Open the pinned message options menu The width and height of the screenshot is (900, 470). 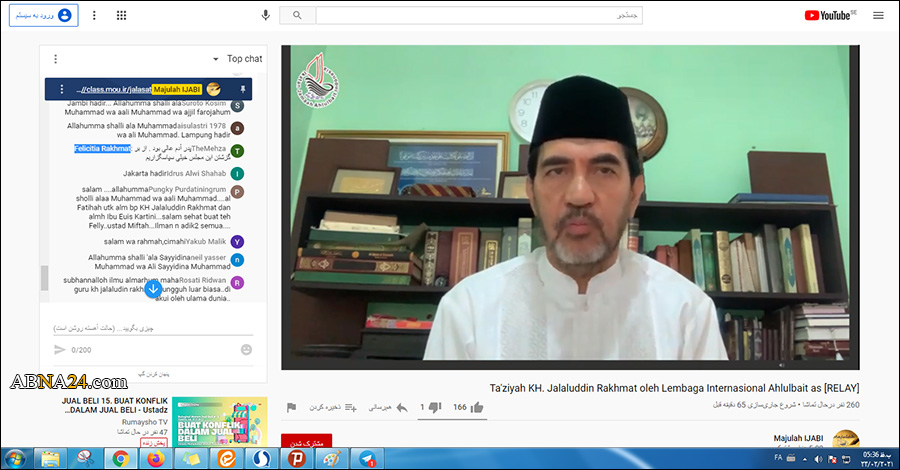point(62,89)
